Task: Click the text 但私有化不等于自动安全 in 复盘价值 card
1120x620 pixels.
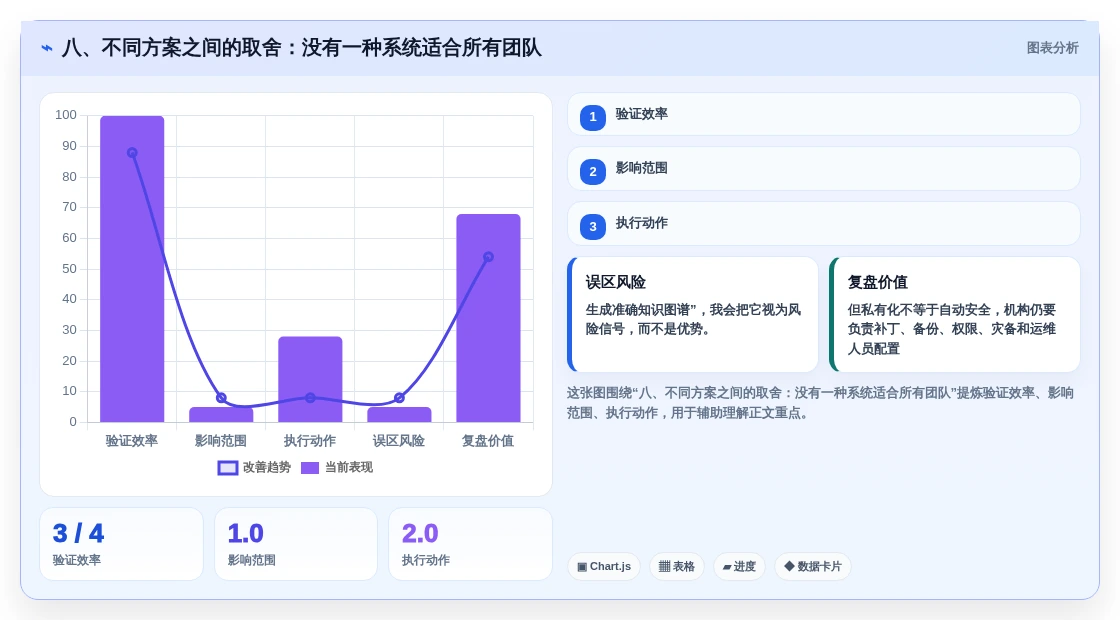Action: 919,309
